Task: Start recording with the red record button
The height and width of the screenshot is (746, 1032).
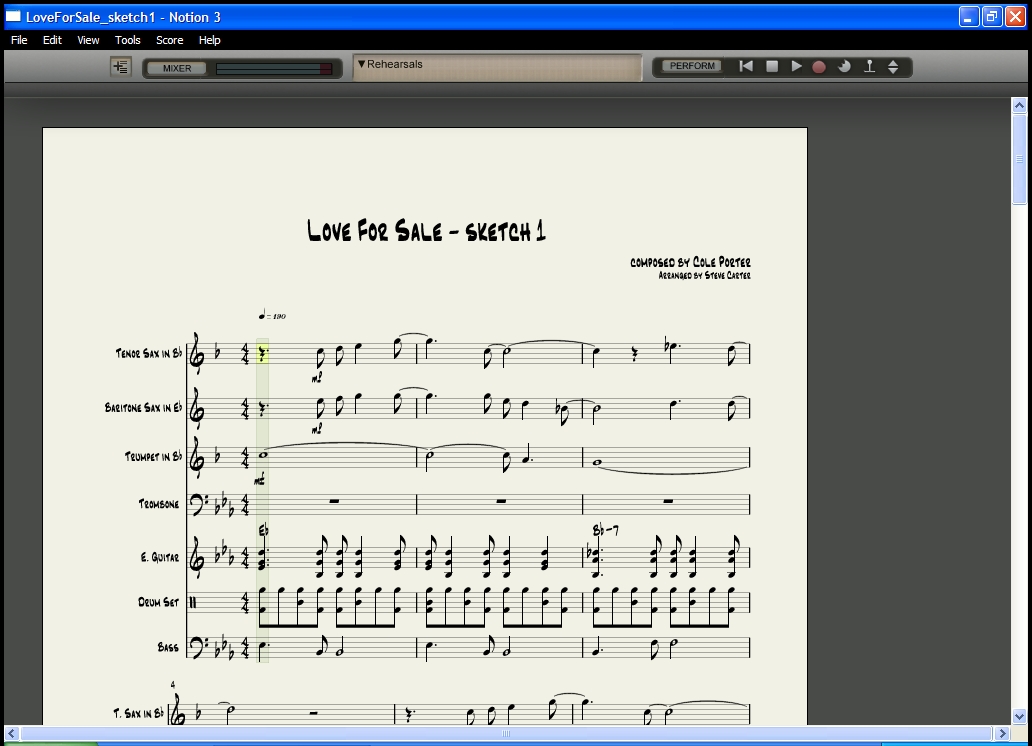Action: pyautogui.click(x=819, y=67)
